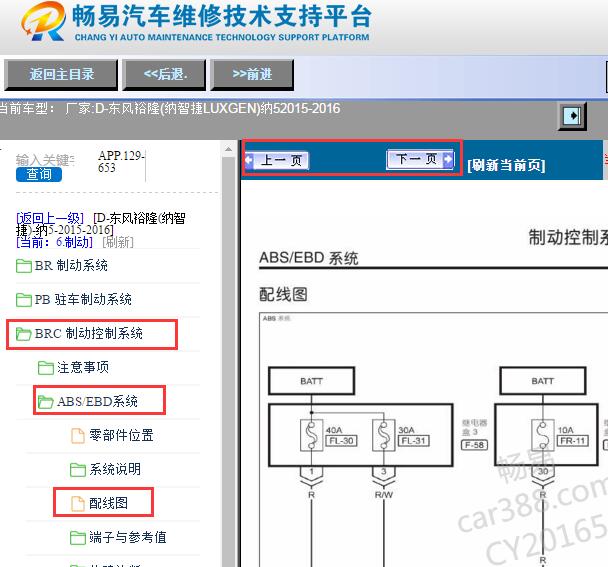Select 系统说明 tree item

115,469
